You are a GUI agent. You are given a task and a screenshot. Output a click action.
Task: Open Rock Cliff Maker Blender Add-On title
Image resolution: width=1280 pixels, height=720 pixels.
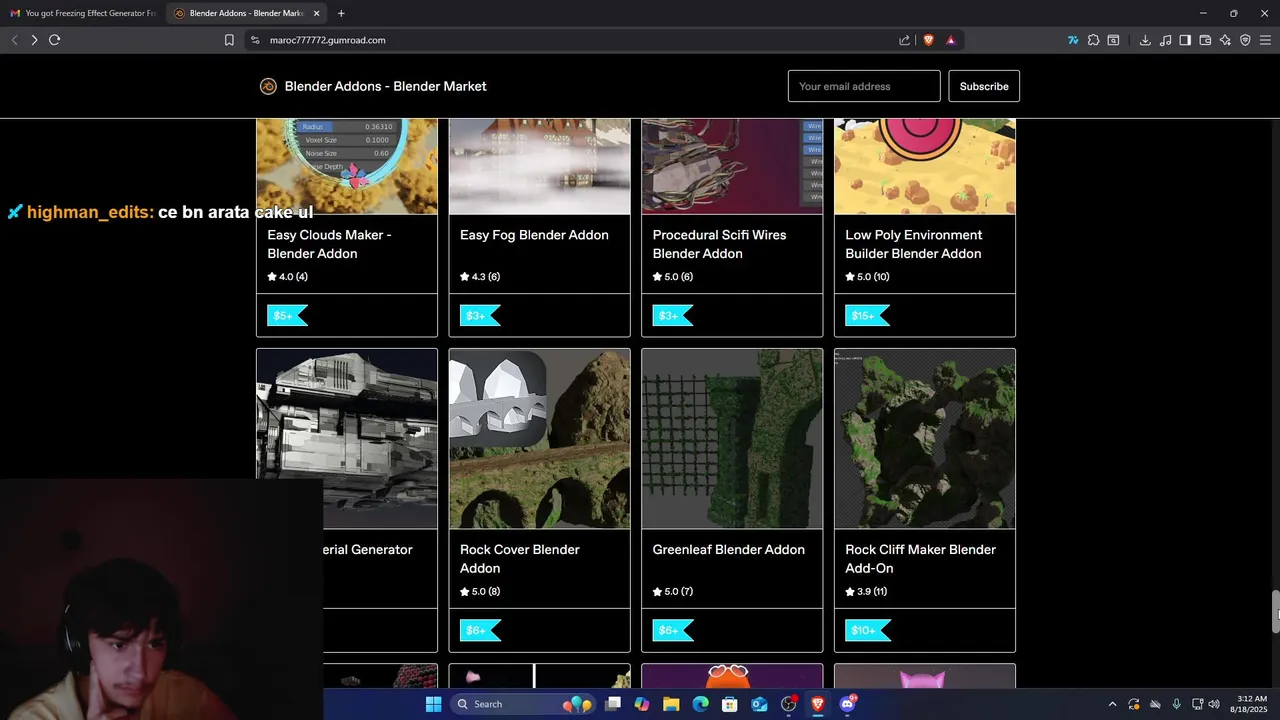(x=920, y=559)
